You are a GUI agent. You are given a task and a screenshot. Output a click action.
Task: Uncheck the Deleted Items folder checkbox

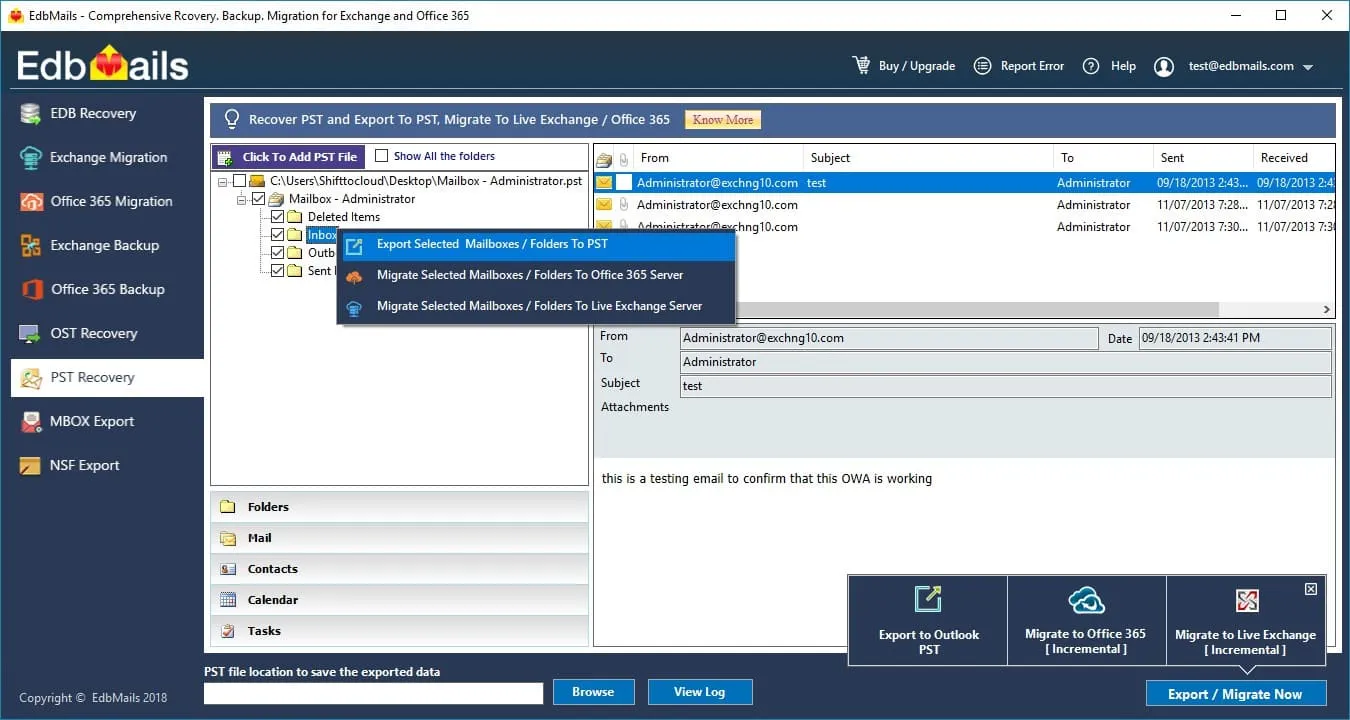pos(277,217)
